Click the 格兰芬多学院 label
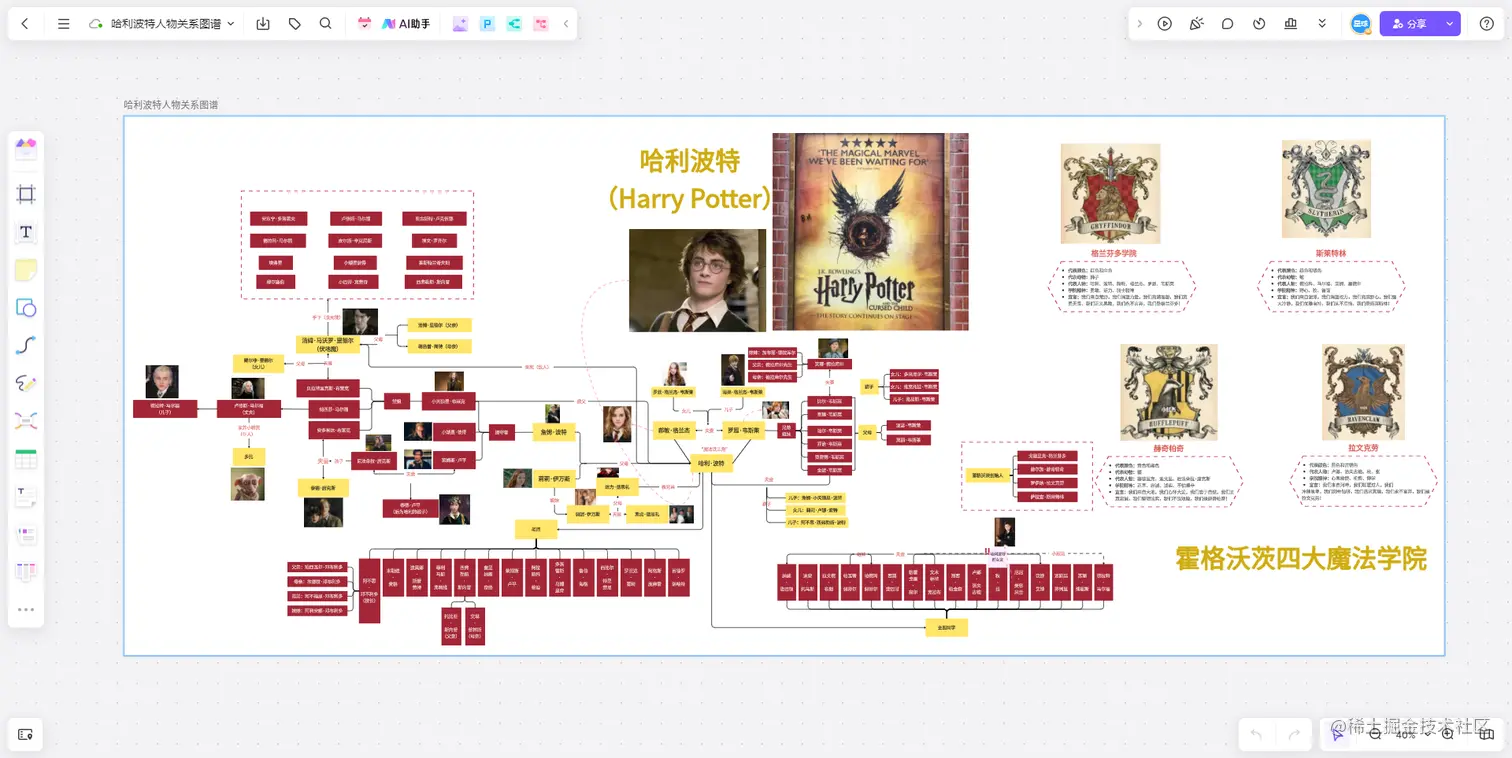 [1113, 253]
